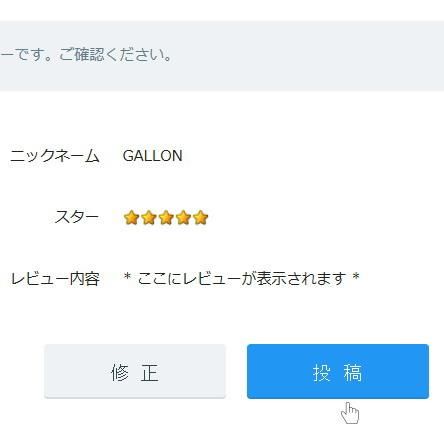Screen dimensions: 444x444
Task: Click the ニックネーム label
Action: click(x=55, y=156)
